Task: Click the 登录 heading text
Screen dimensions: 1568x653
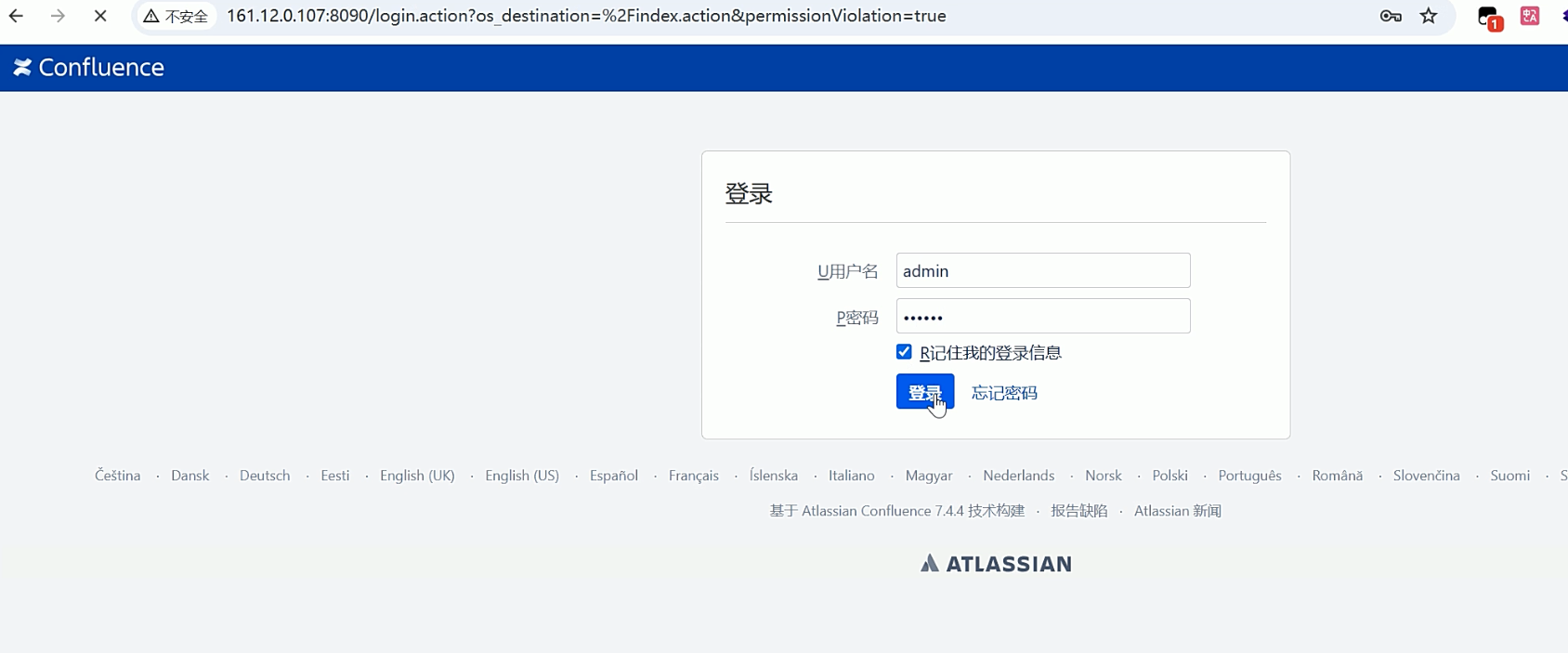Action: pyautogui.click(x=749, y=193)
